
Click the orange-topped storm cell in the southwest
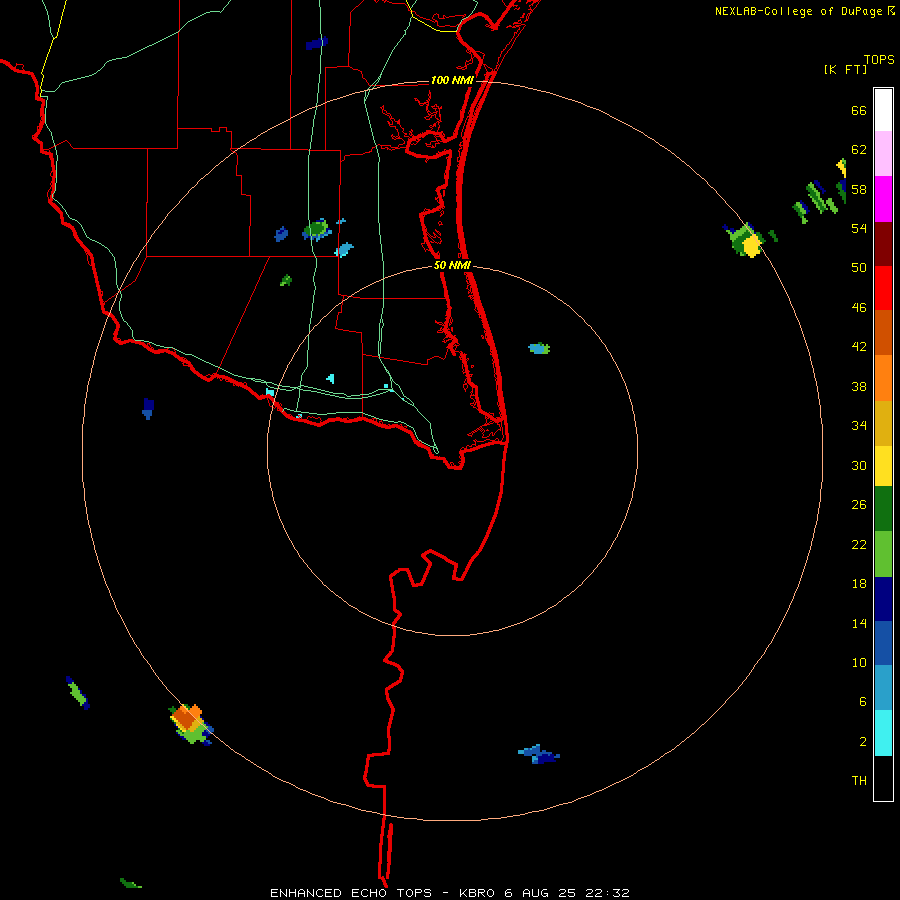pos(191,724)
